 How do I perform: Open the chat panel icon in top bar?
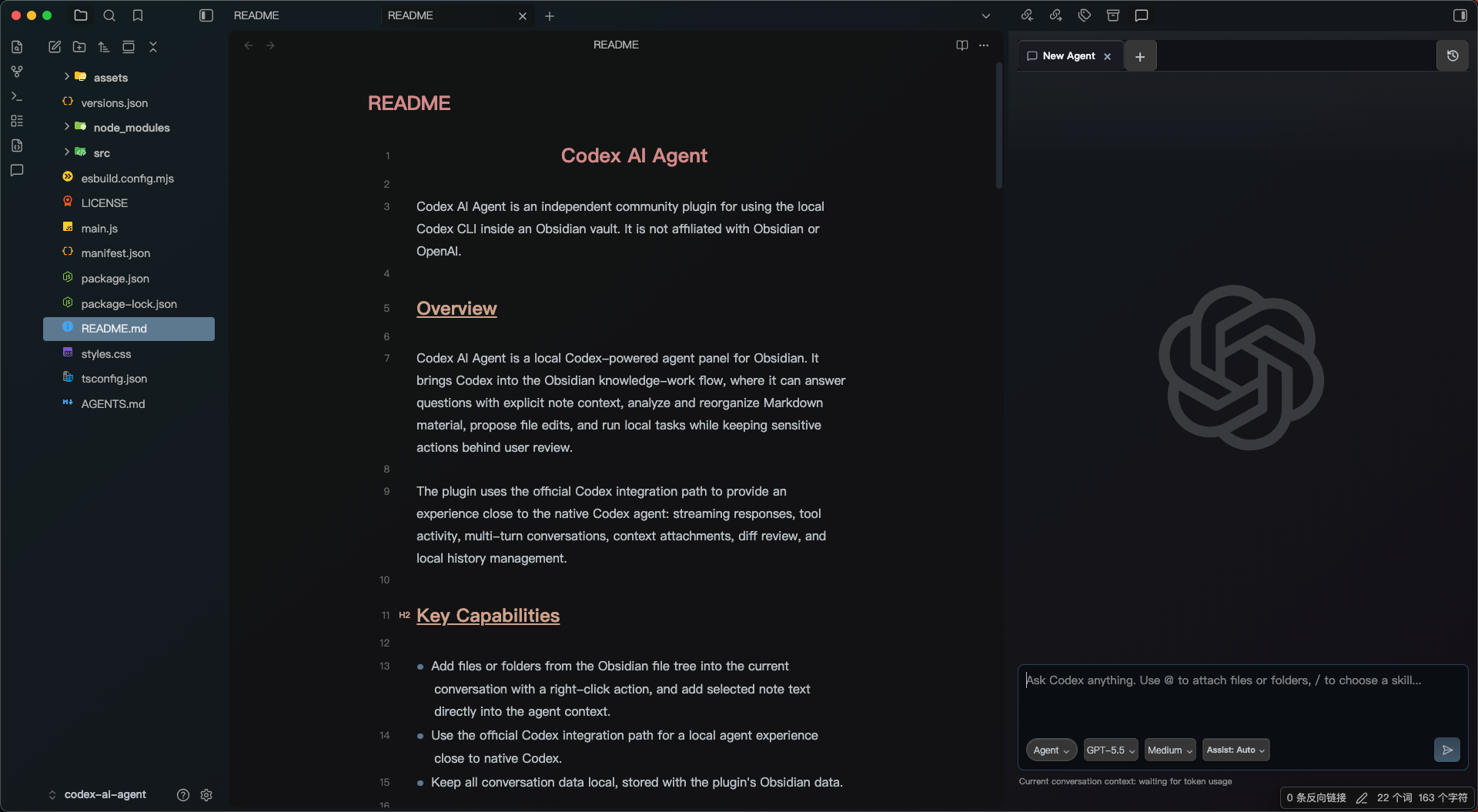pyautogui.click(x=1142, y=15)
